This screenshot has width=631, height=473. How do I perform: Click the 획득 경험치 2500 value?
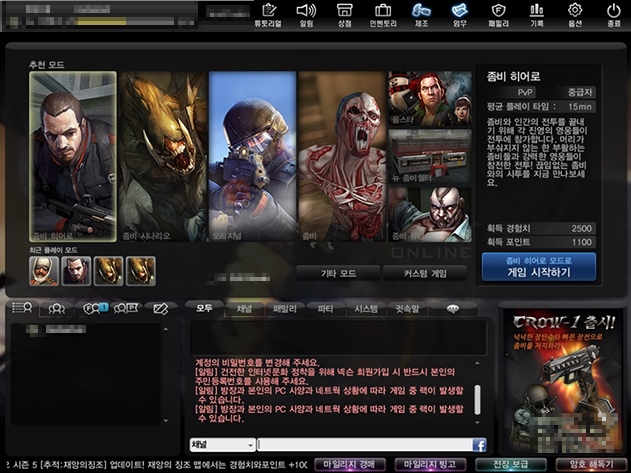[582, 229]
